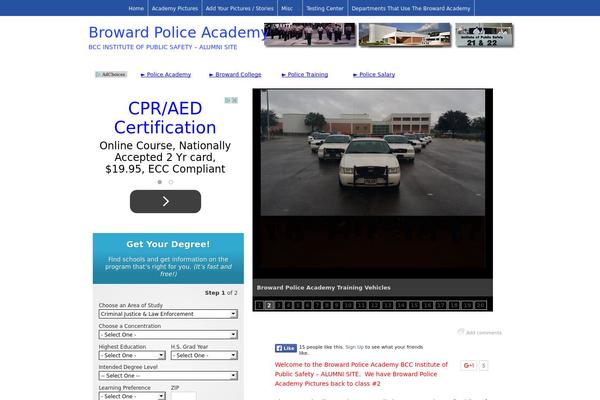Click the BCC Institute of Public Safety subtitle
The height and width of the screenshot is (400, 600).
pos(163,47)
